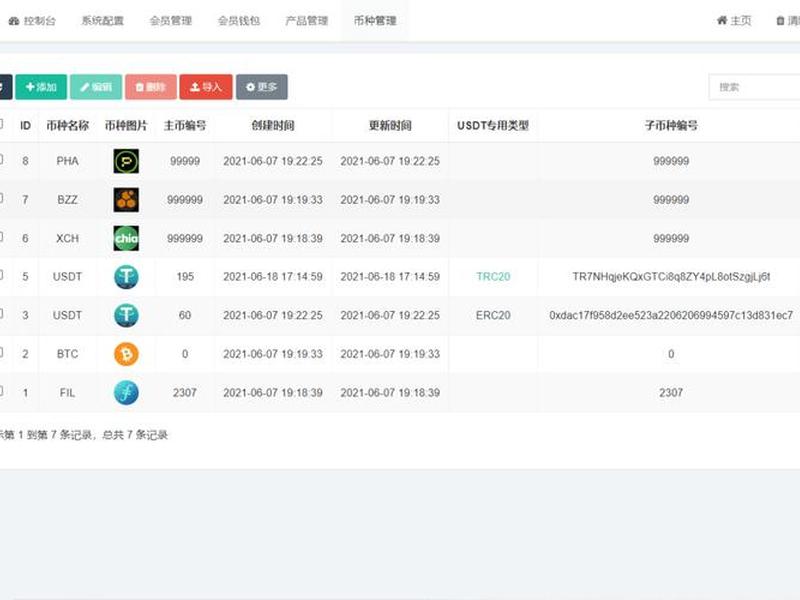
Task: Tick the checkbox for FIL row
Action: point(1,391)
